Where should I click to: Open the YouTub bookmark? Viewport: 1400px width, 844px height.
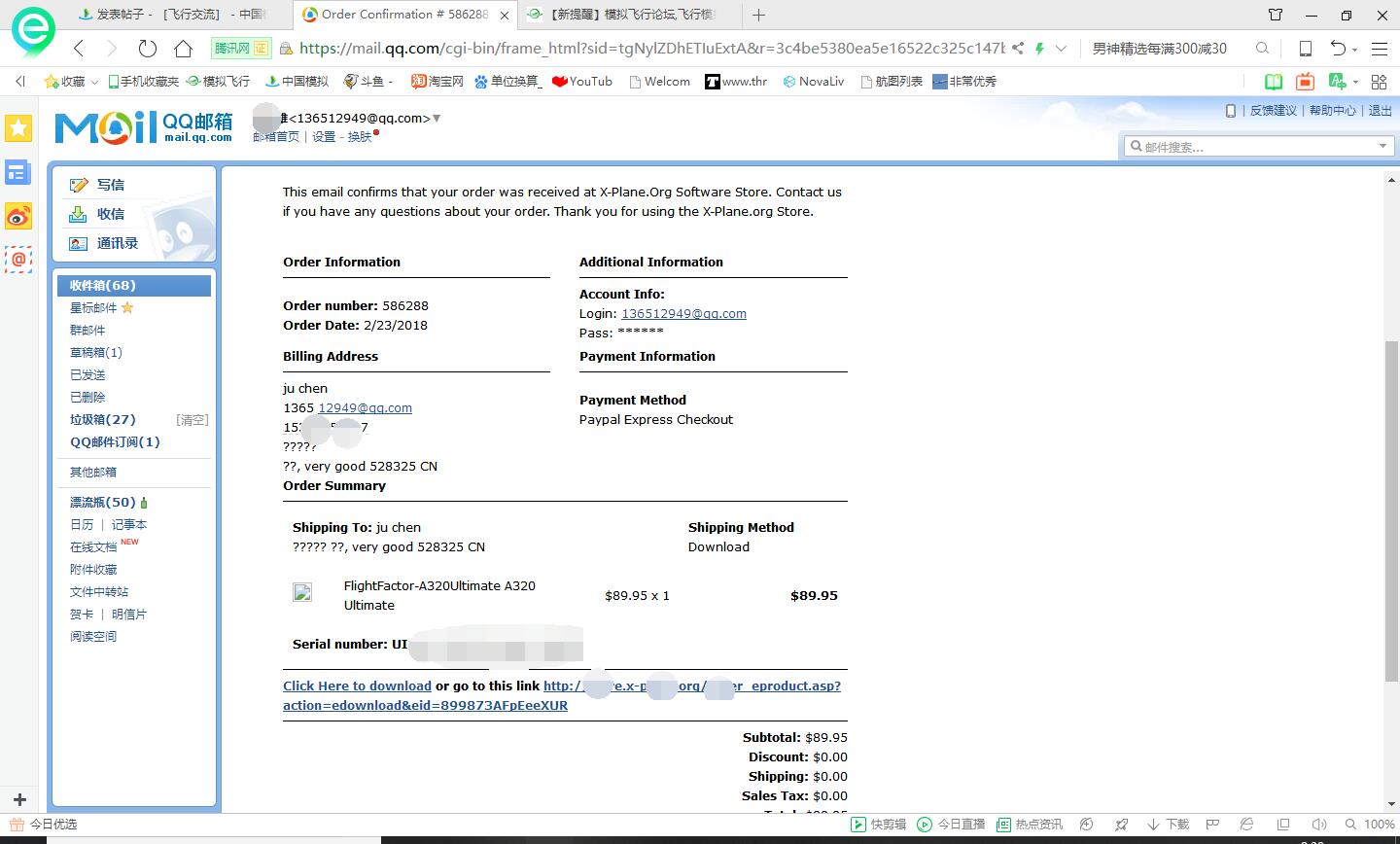point(581,82)
